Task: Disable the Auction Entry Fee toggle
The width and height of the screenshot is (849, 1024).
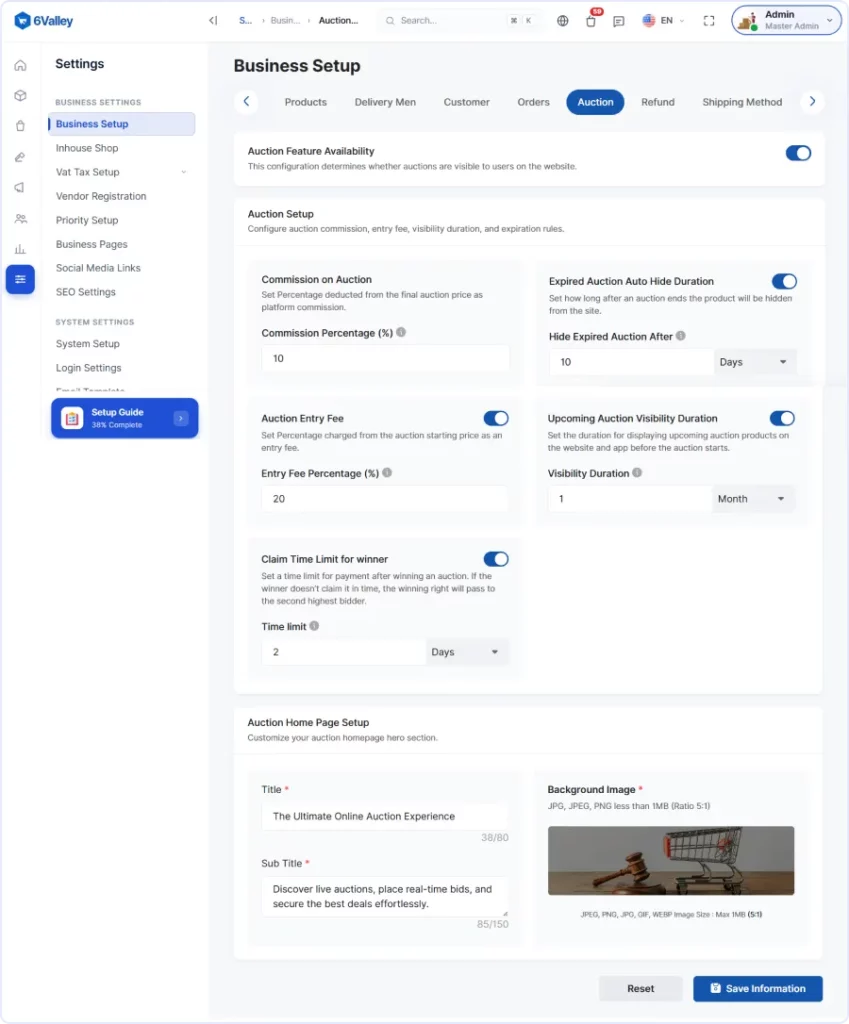Action: tap(496, 418)
